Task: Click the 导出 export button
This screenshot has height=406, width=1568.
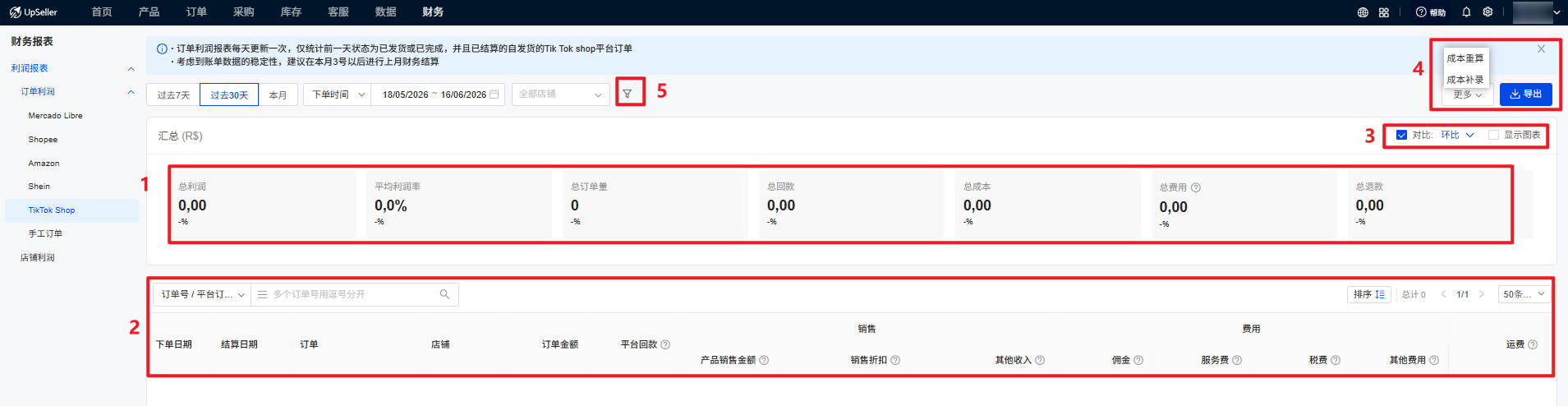Action: 1525,95
